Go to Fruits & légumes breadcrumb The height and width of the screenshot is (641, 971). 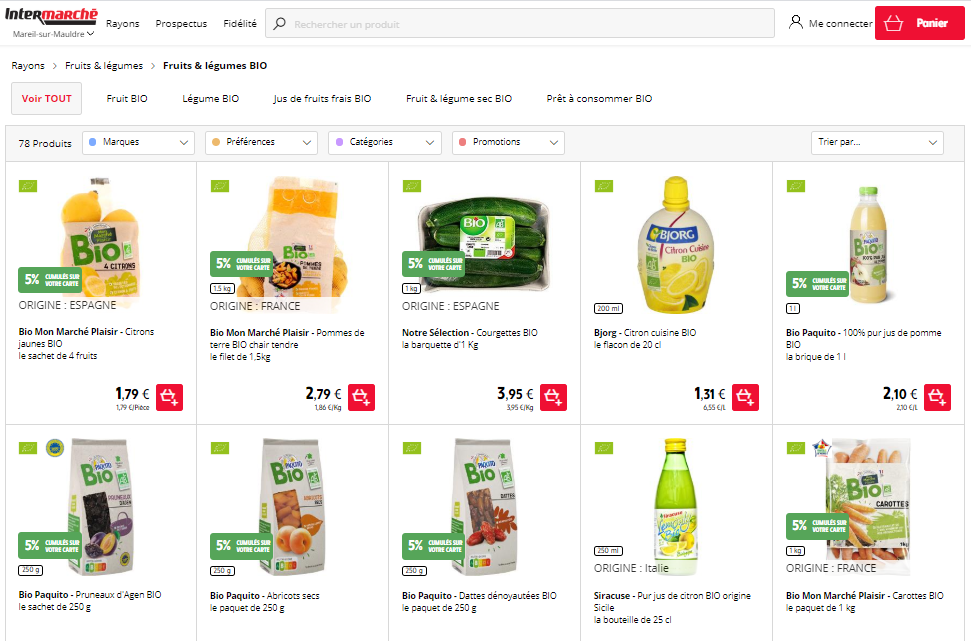click(104, 66)
